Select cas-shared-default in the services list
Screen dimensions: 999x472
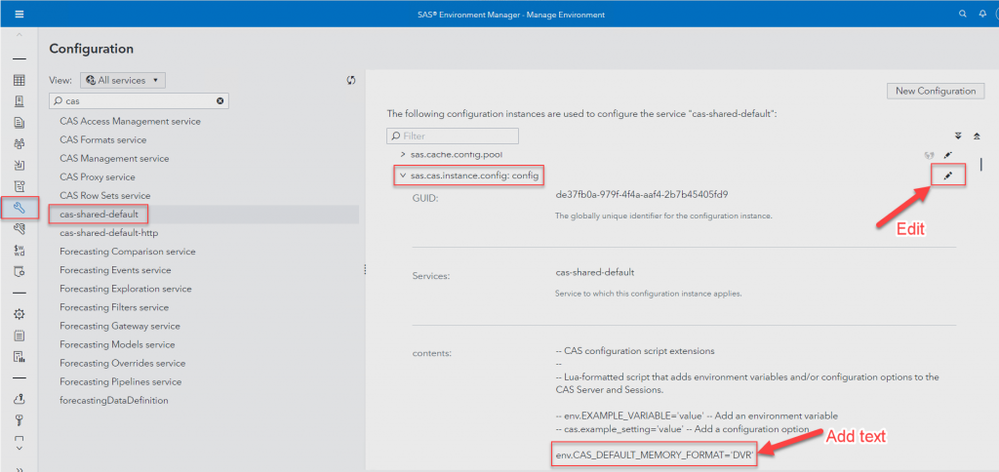click(100, 214)
